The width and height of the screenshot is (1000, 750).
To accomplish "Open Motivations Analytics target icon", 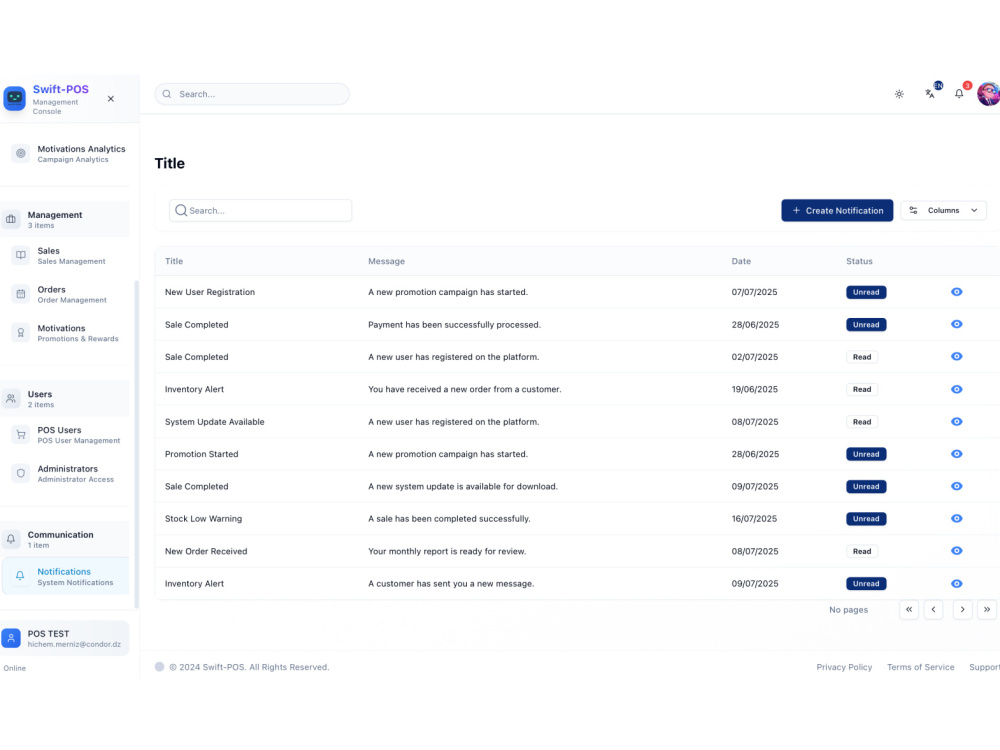I will click(21, 153).
